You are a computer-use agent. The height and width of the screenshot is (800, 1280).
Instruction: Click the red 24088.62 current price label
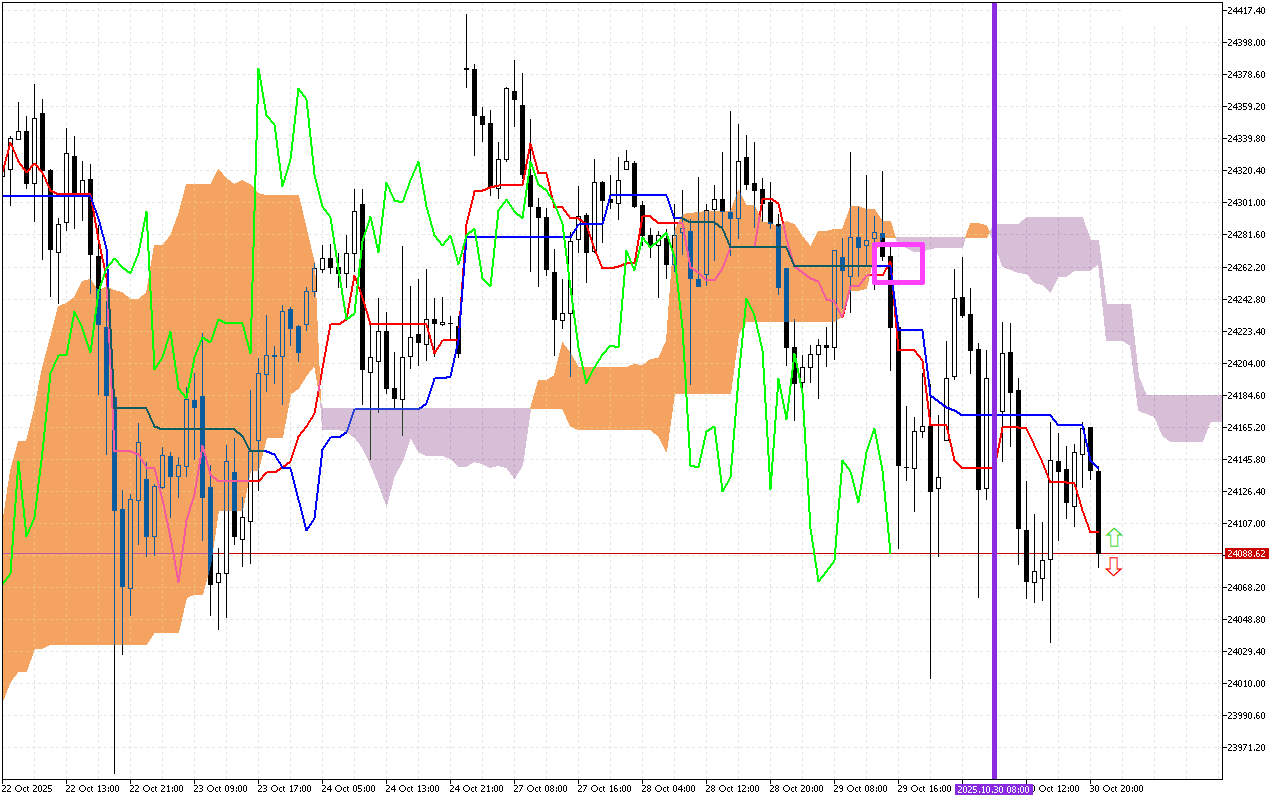coord(1246,553)
